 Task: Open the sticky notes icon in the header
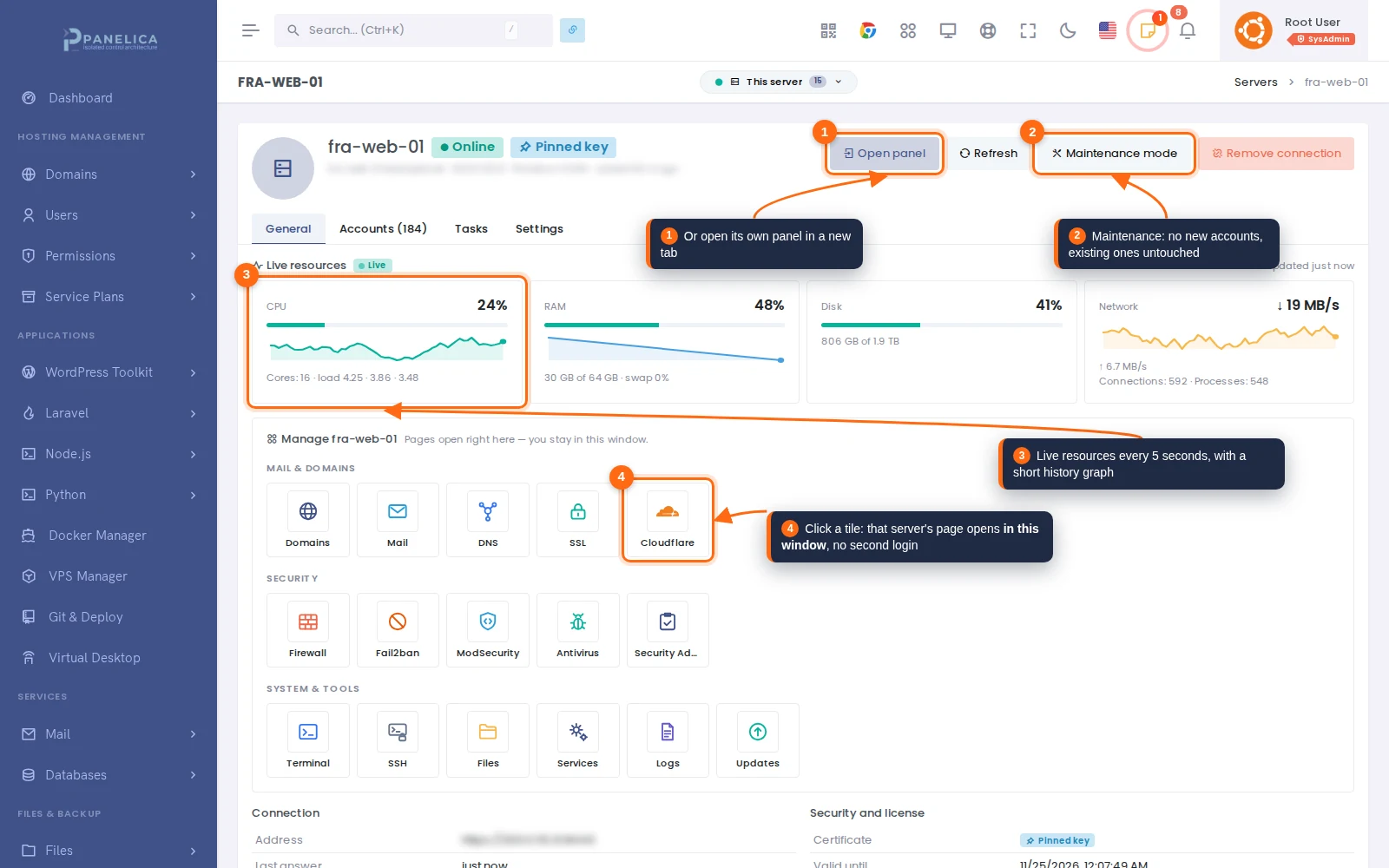[x=1148, y=30]
